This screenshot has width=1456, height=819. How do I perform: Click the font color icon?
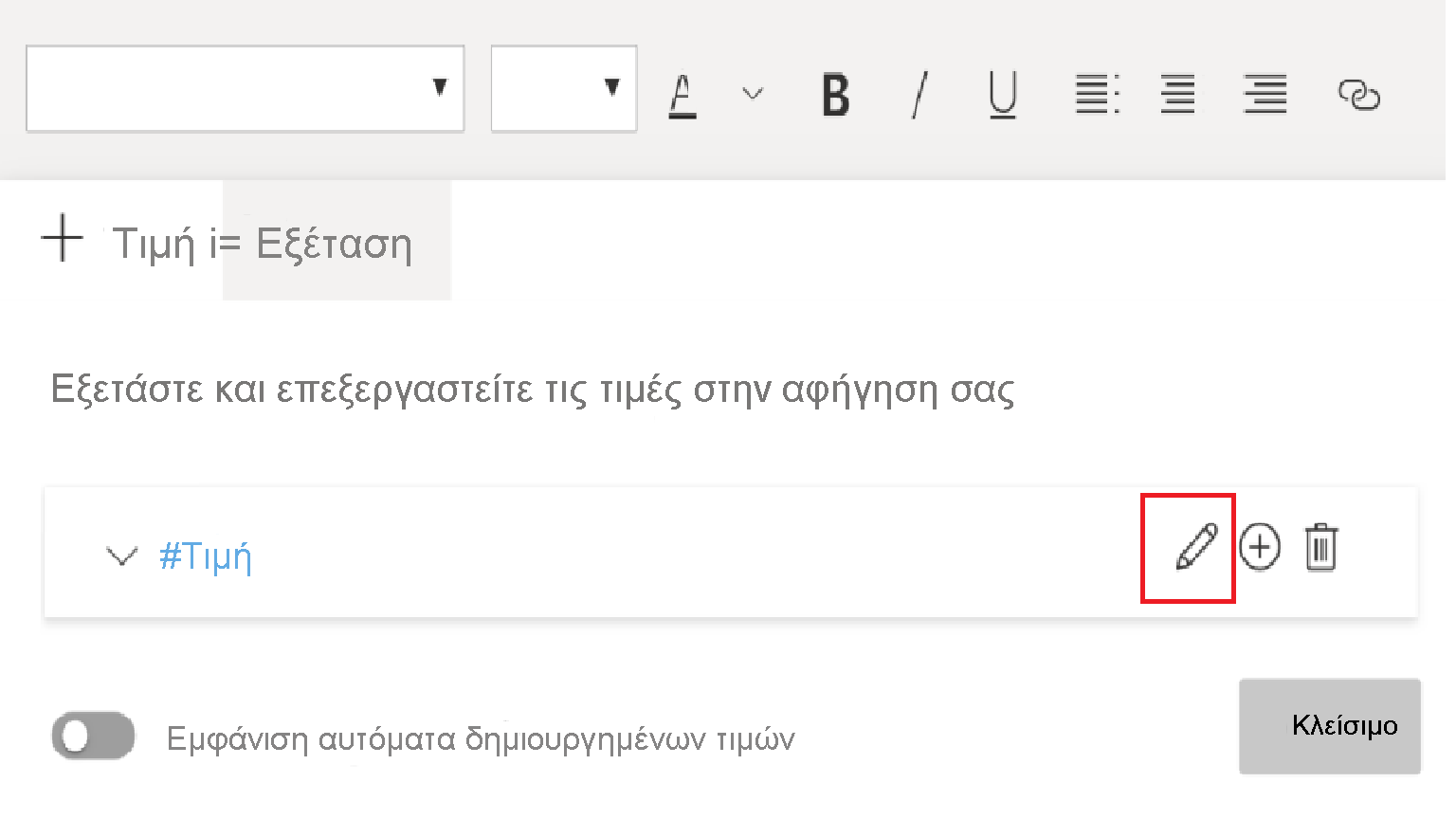coord(682,95)
